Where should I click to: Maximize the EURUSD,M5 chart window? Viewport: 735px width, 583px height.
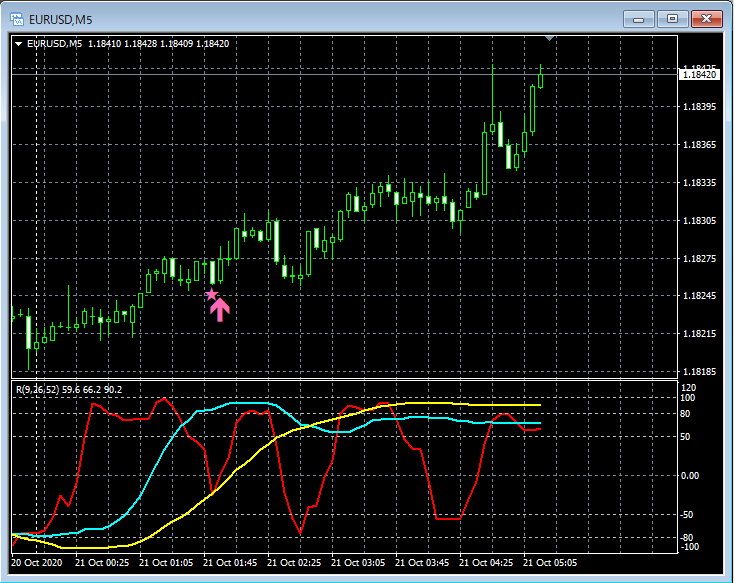click(672, 19)
